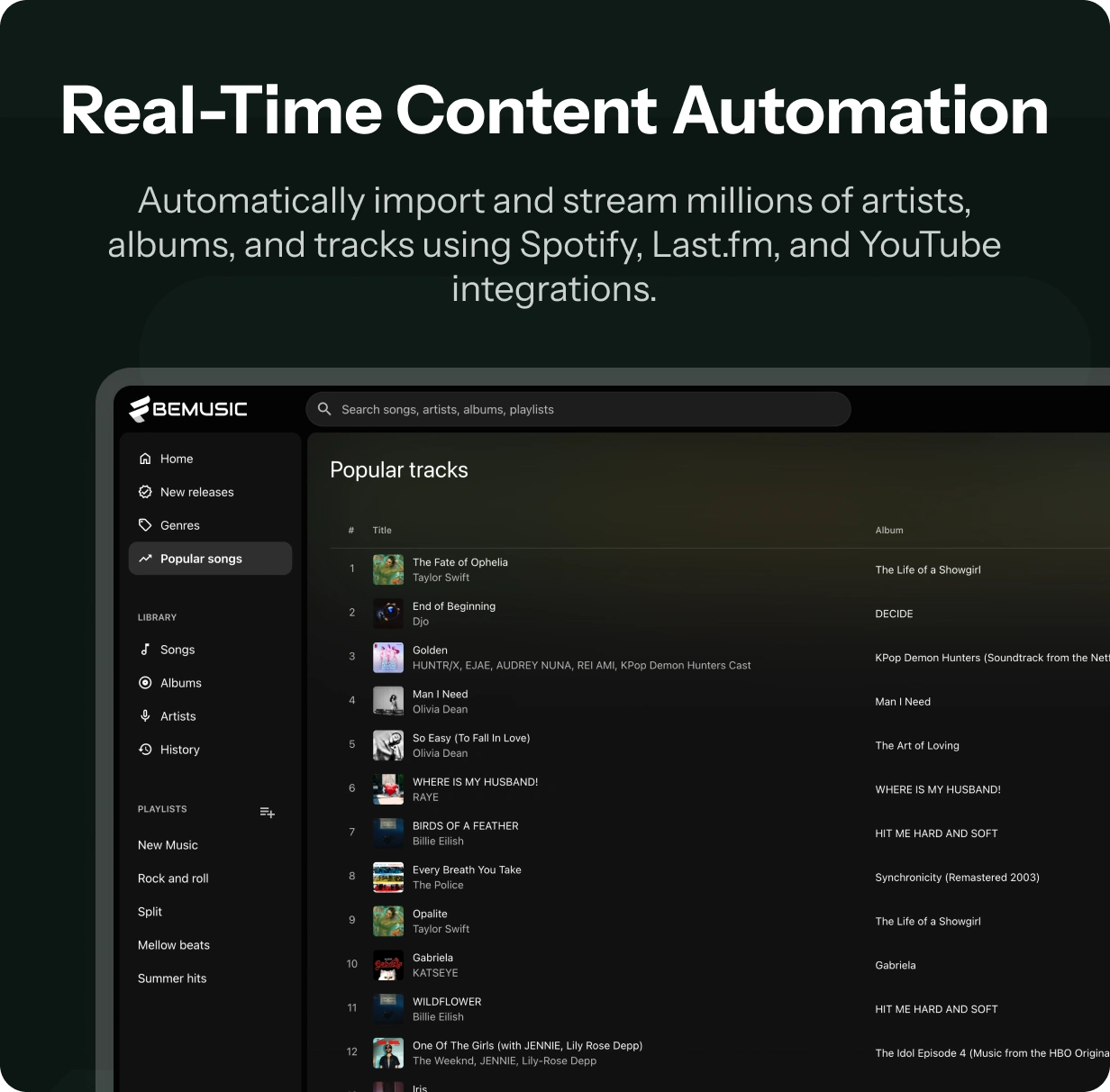Image resolution: width=1110 pixels, height=1092 pixels.
Task: Open History using the clock icon
Action: point(145,749)
